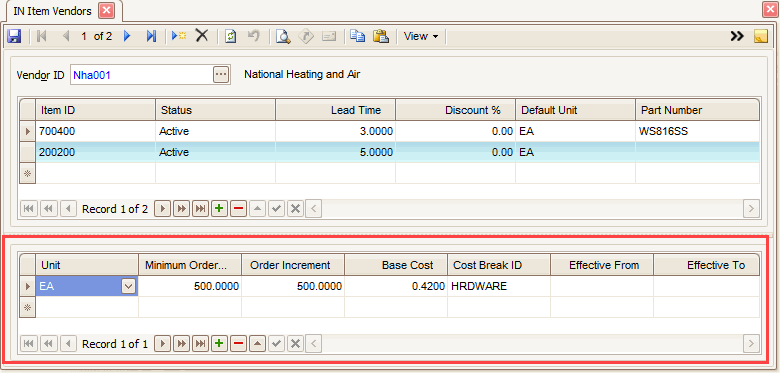Items grid: click checkmark end-edit button

point(276,209)
